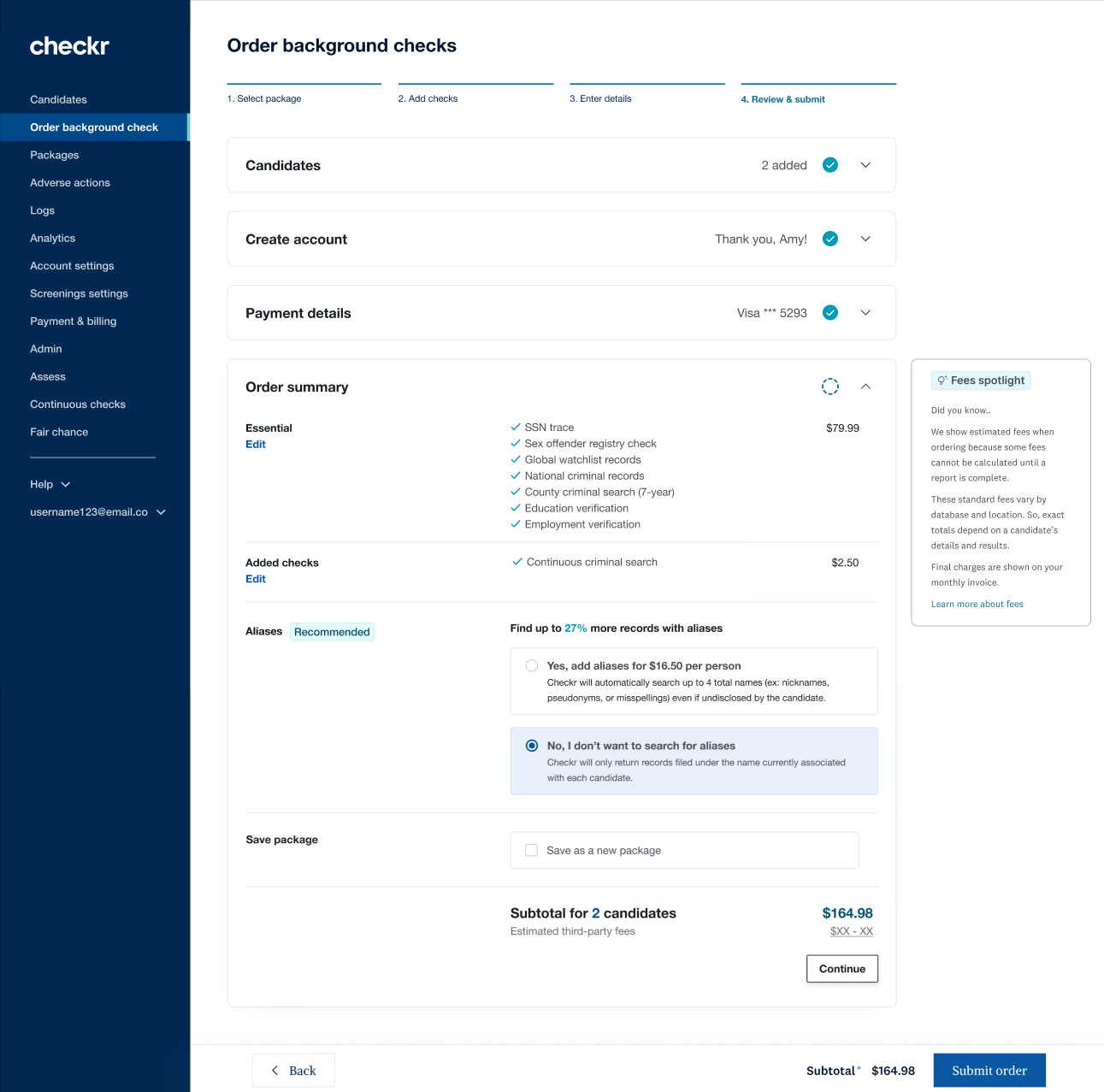
Task: Click the Payment details completed checkmark icon
Action: tap(830, 313)
